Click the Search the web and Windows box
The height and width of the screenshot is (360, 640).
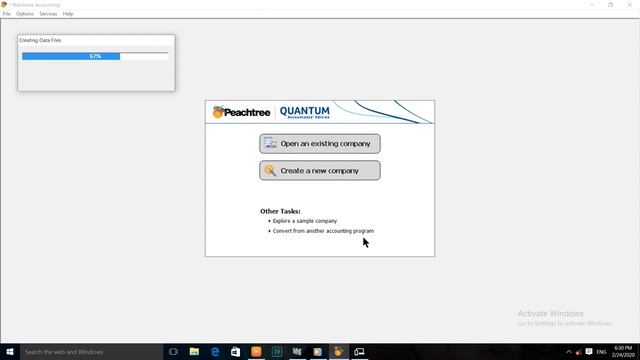91,352
